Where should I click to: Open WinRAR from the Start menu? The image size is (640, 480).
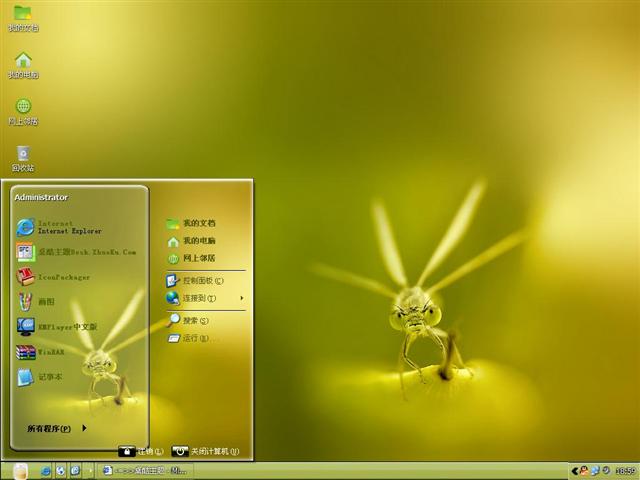(40, 352)
